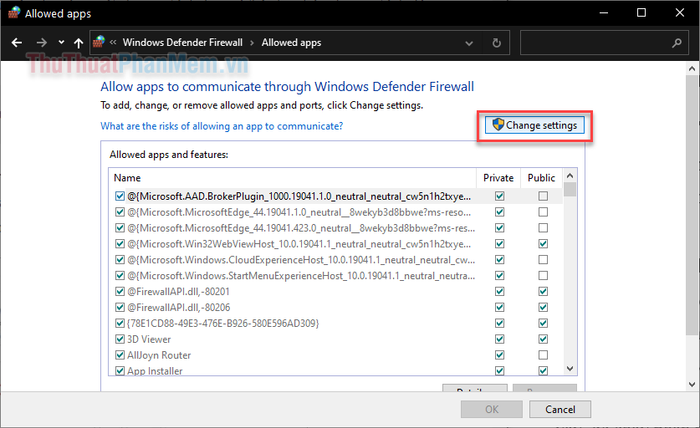Click the window's vertical scrollbar thumb
This screenshot has height=428, width=700.
pyautogui.click(x=692, y=205)
